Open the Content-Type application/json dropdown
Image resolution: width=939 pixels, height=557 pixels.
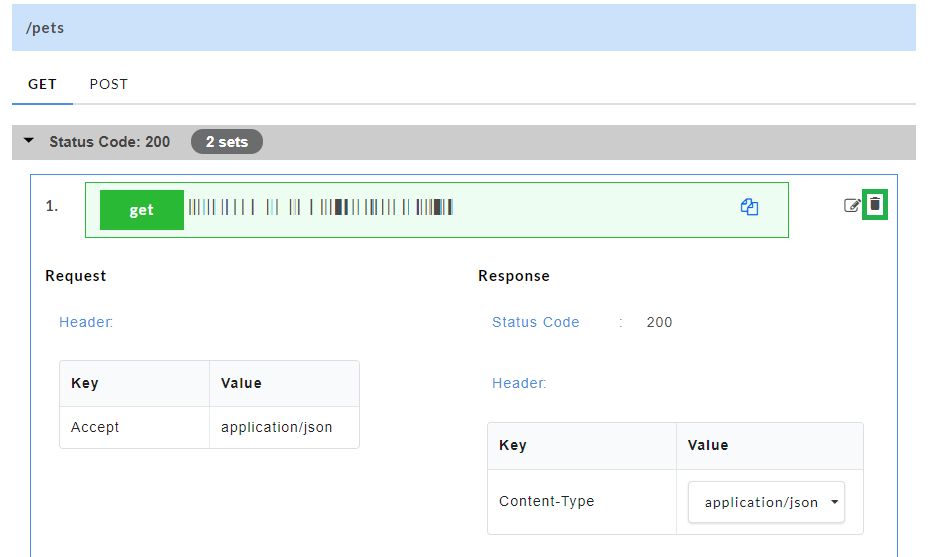(x=766, y=503)
